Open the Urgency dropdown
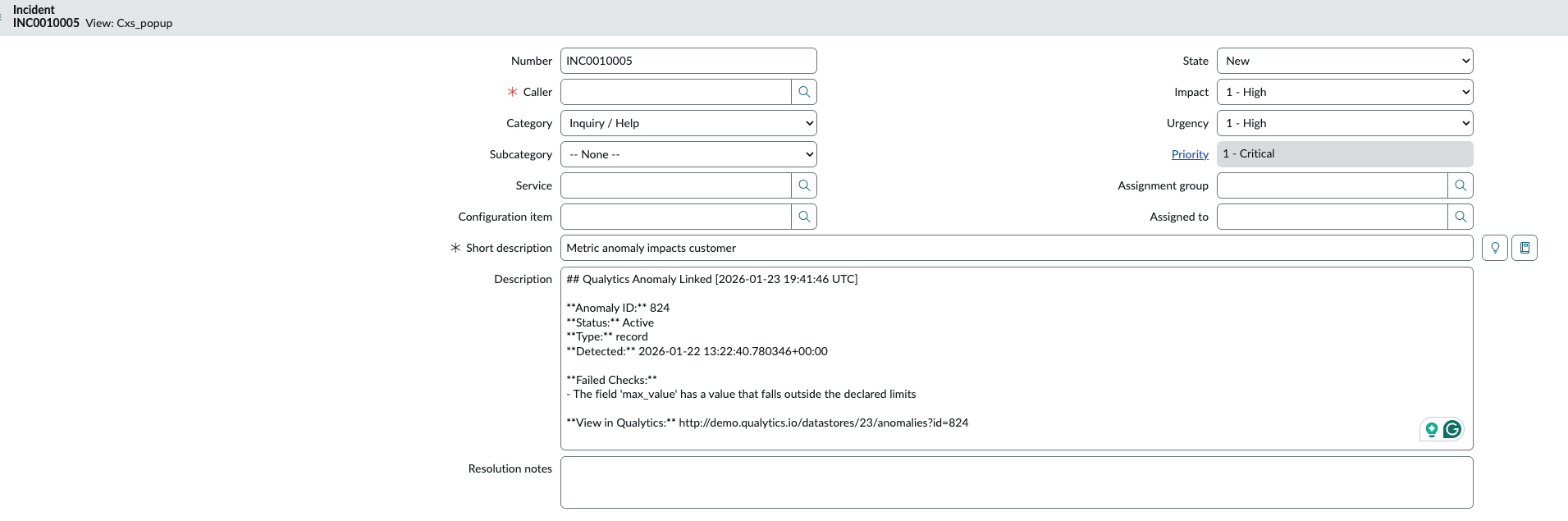 [1345, 123]
